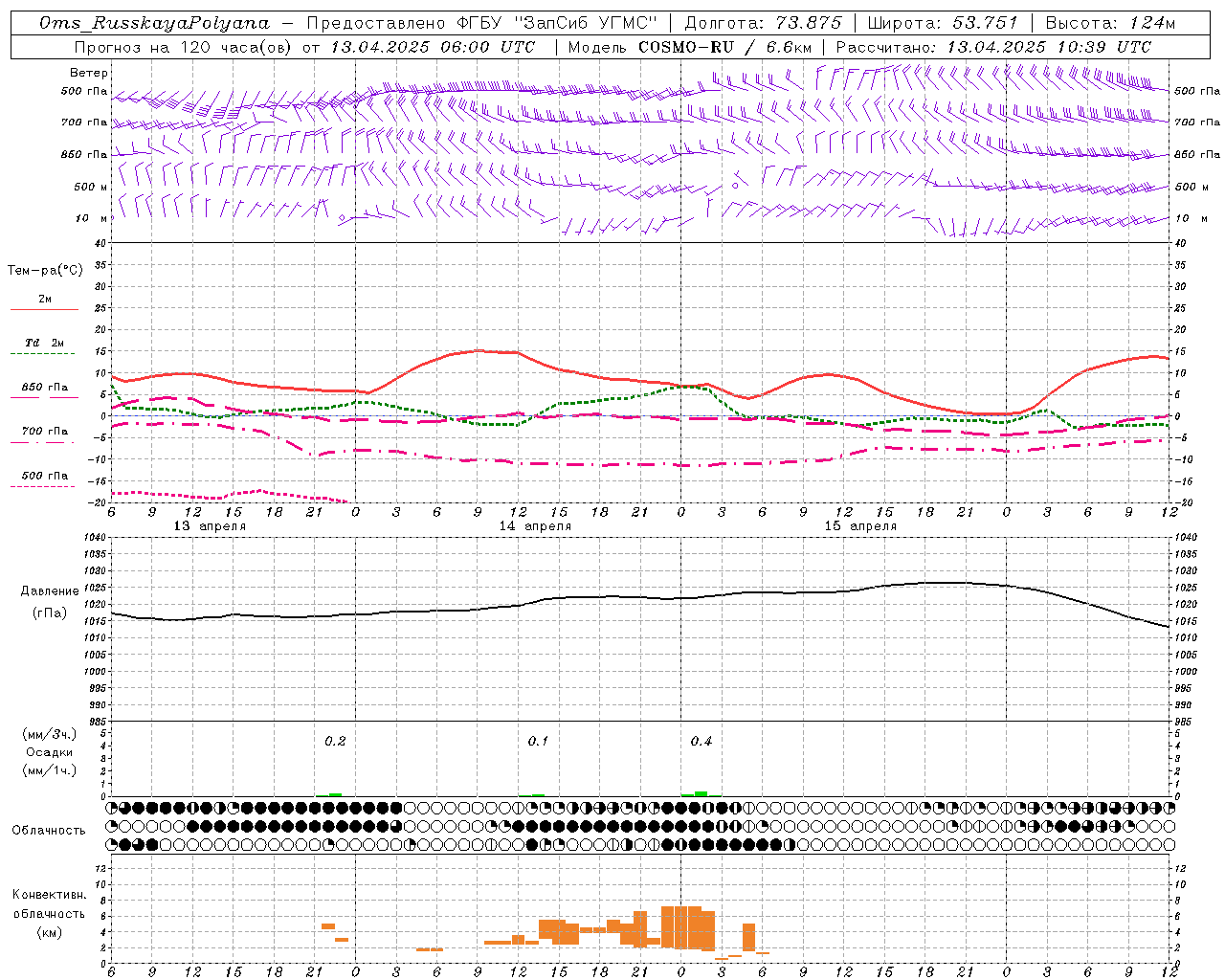Viewport: 1225px width, 980px height.
Task: Click the '(гПа)' unit label under Давление
Action: click(50, 613)
